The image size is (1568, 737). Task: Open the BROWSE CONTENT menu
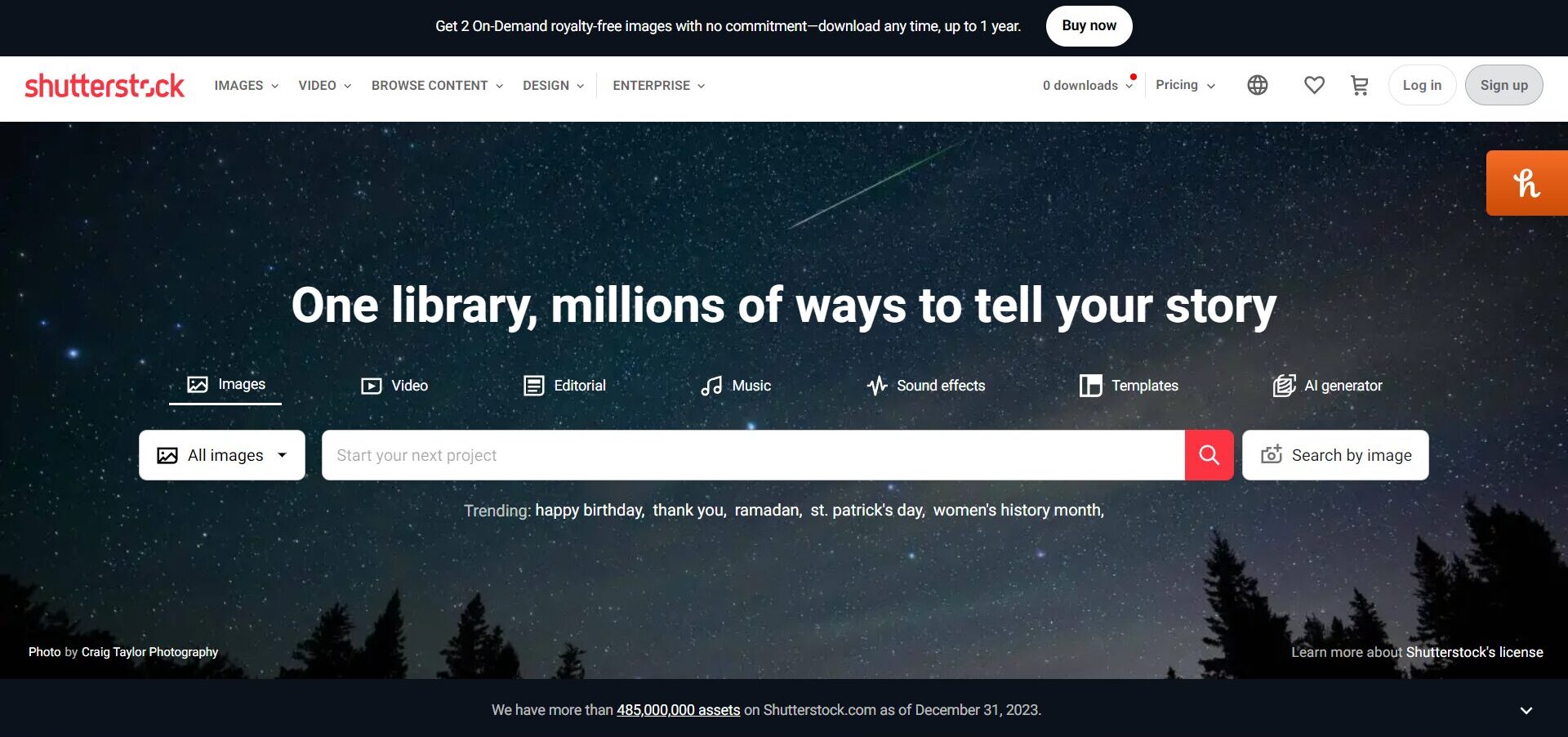(x=437, y=85)
